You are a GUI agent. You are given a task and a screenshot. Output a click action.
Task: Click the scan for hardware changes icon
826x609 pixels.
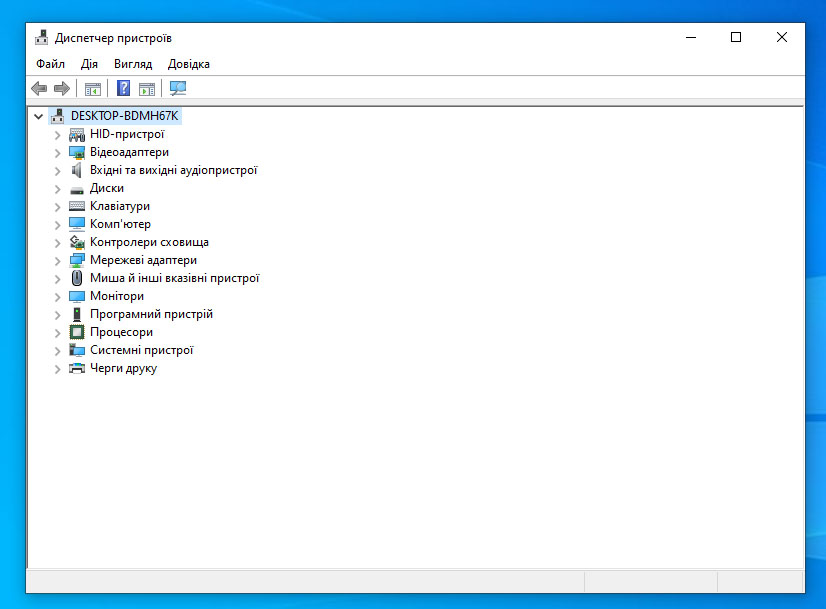(x=177, y=87)
